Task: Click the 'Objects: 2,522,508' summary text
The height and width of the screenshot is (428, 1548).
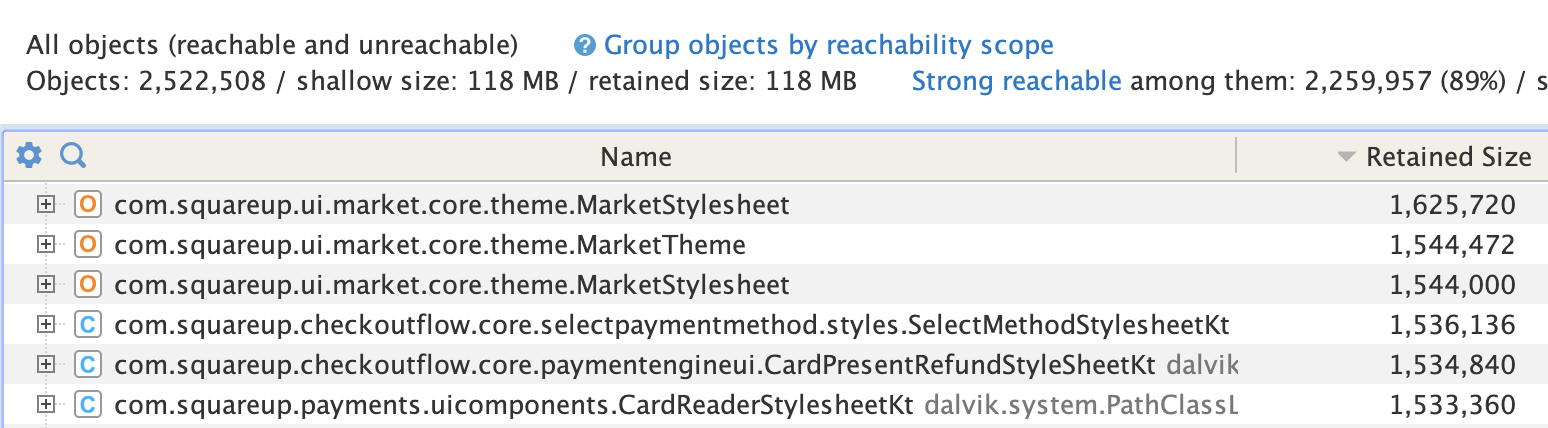Action: (146, 81)
